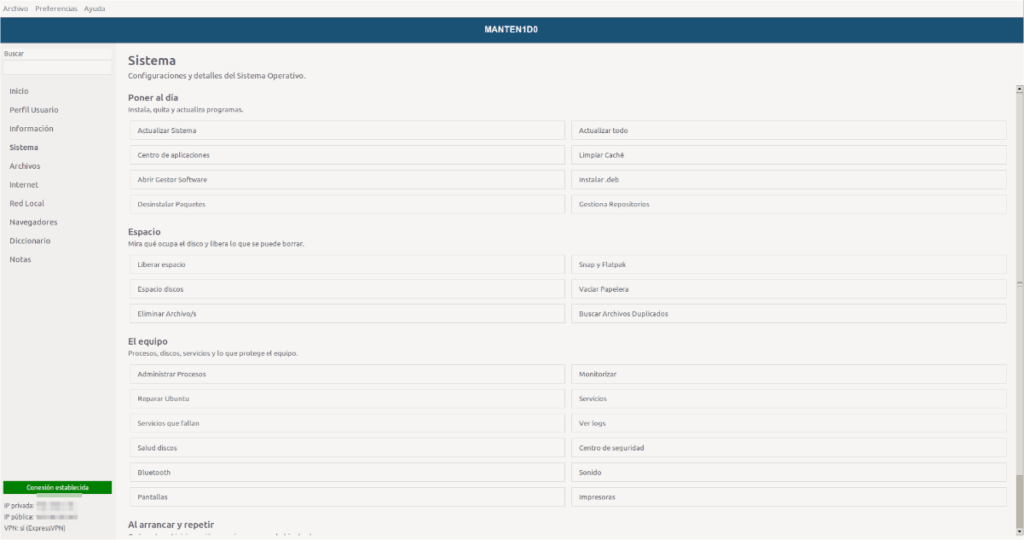Open Espacio discos

coord(347,289)
